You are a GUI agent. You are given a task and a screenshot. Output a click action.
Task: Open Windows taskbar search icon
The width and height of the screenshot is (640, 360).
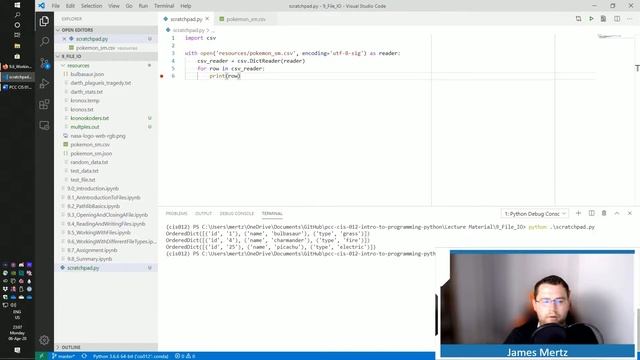tap(17, 15)
